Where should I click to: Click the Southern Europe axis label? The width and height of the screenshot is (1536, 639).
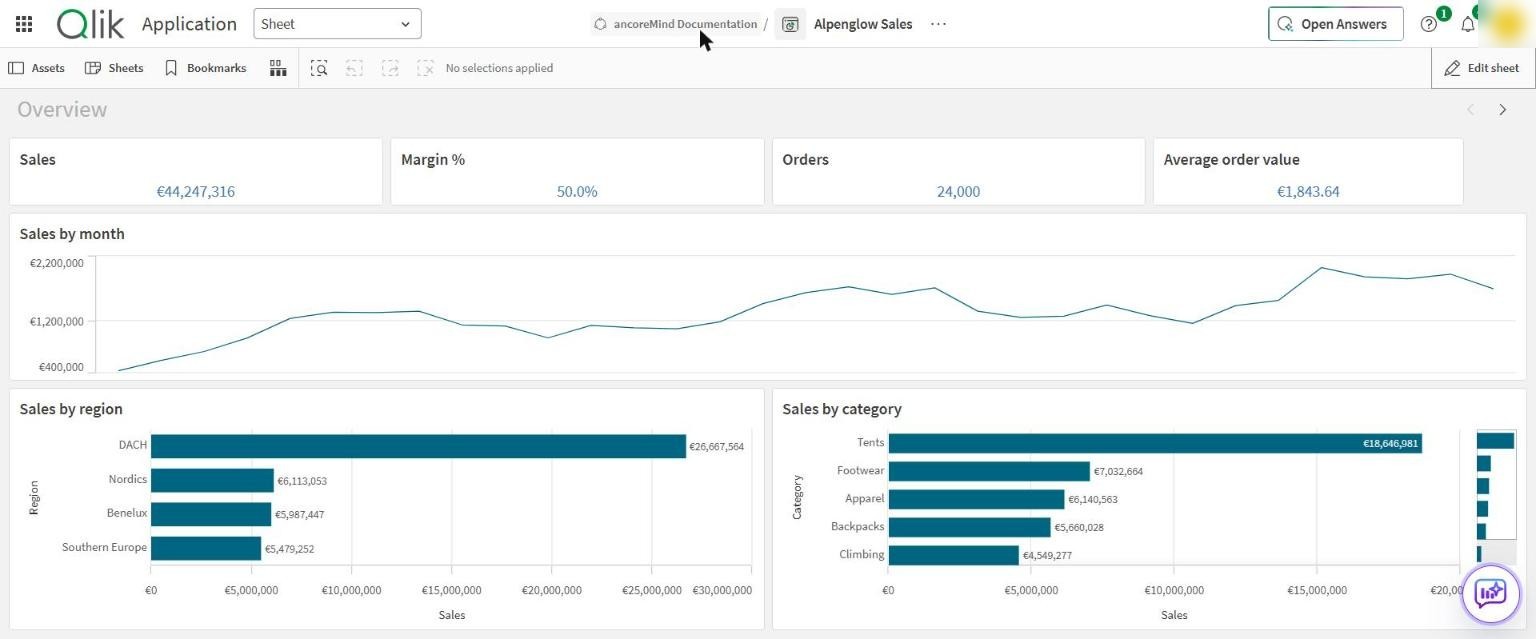pyautogui.click(x=104, y=547)
